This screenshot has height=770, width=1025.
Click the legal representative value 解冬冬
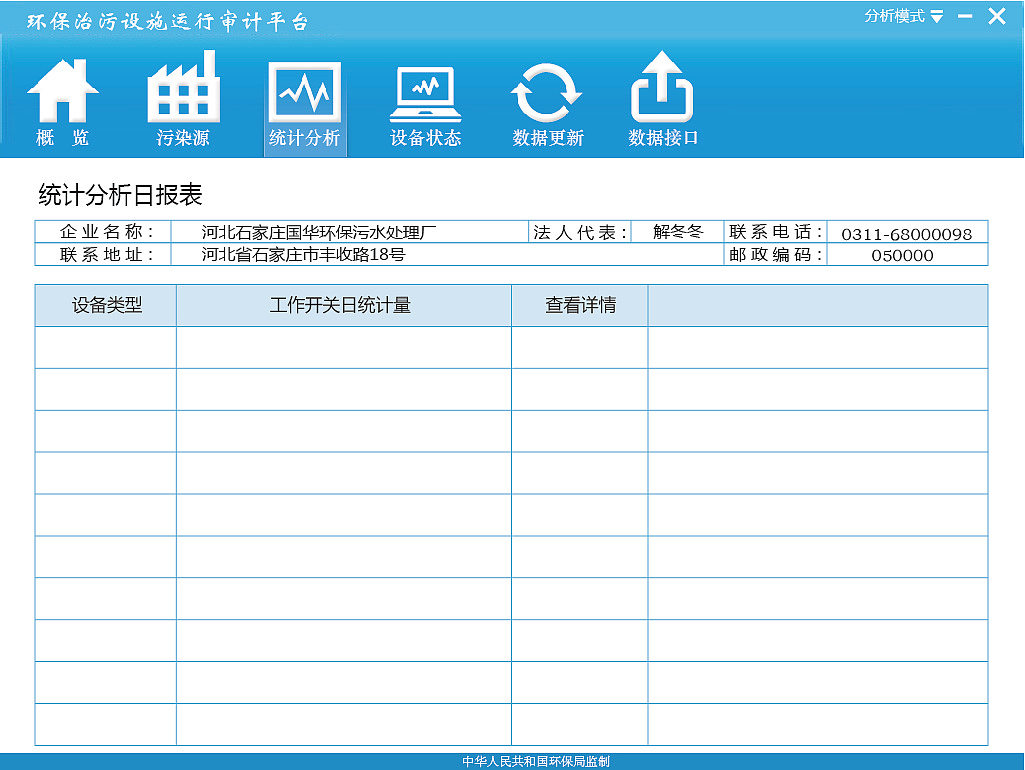click(678, 232)
